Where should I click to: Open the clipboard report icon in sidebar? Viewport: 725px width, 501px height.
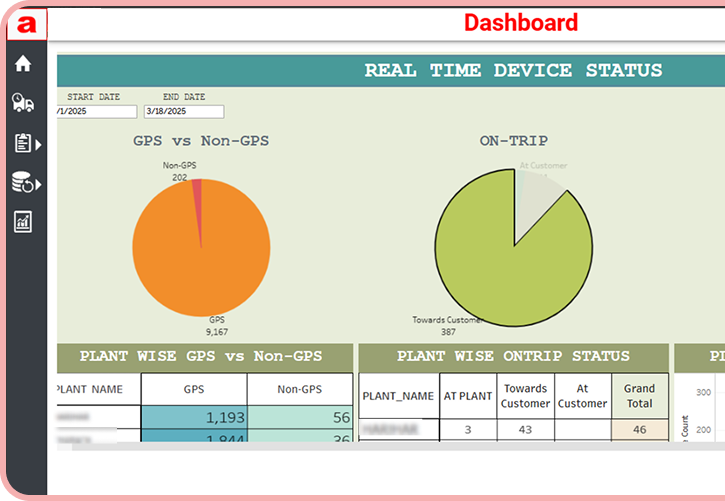tap(22, 143)
